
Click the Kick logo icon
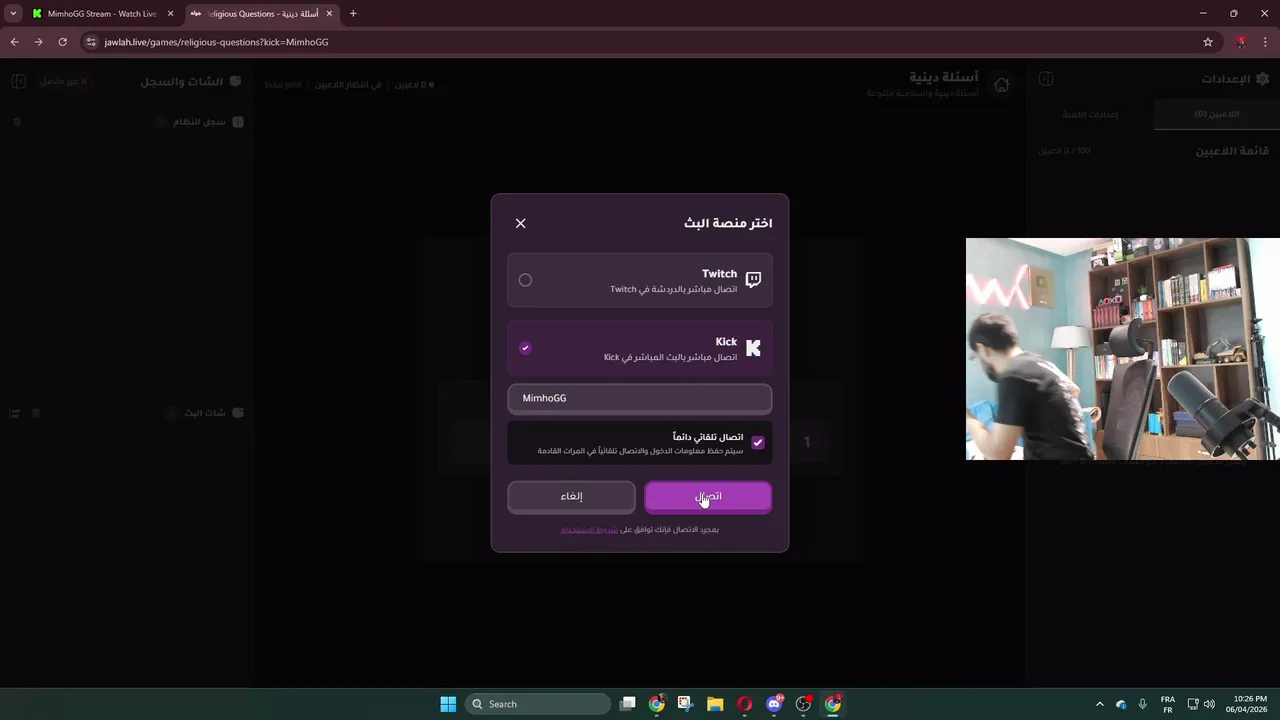pyautogui.click(x=753, y=348)
